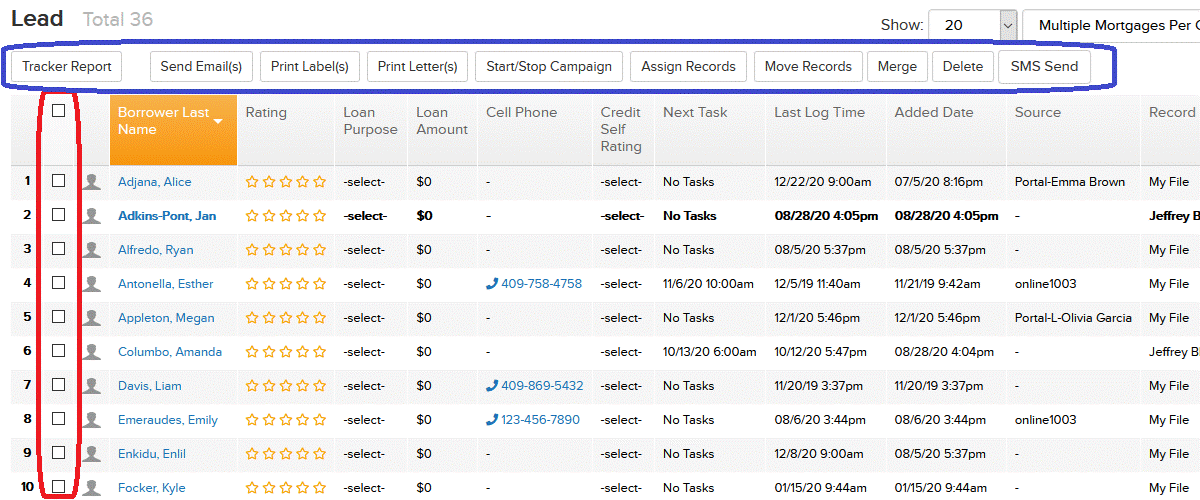Viewport: 1200px width, 500px height.
Task: Click source Portal-Emma Brown
Action: pos(1069,182)
